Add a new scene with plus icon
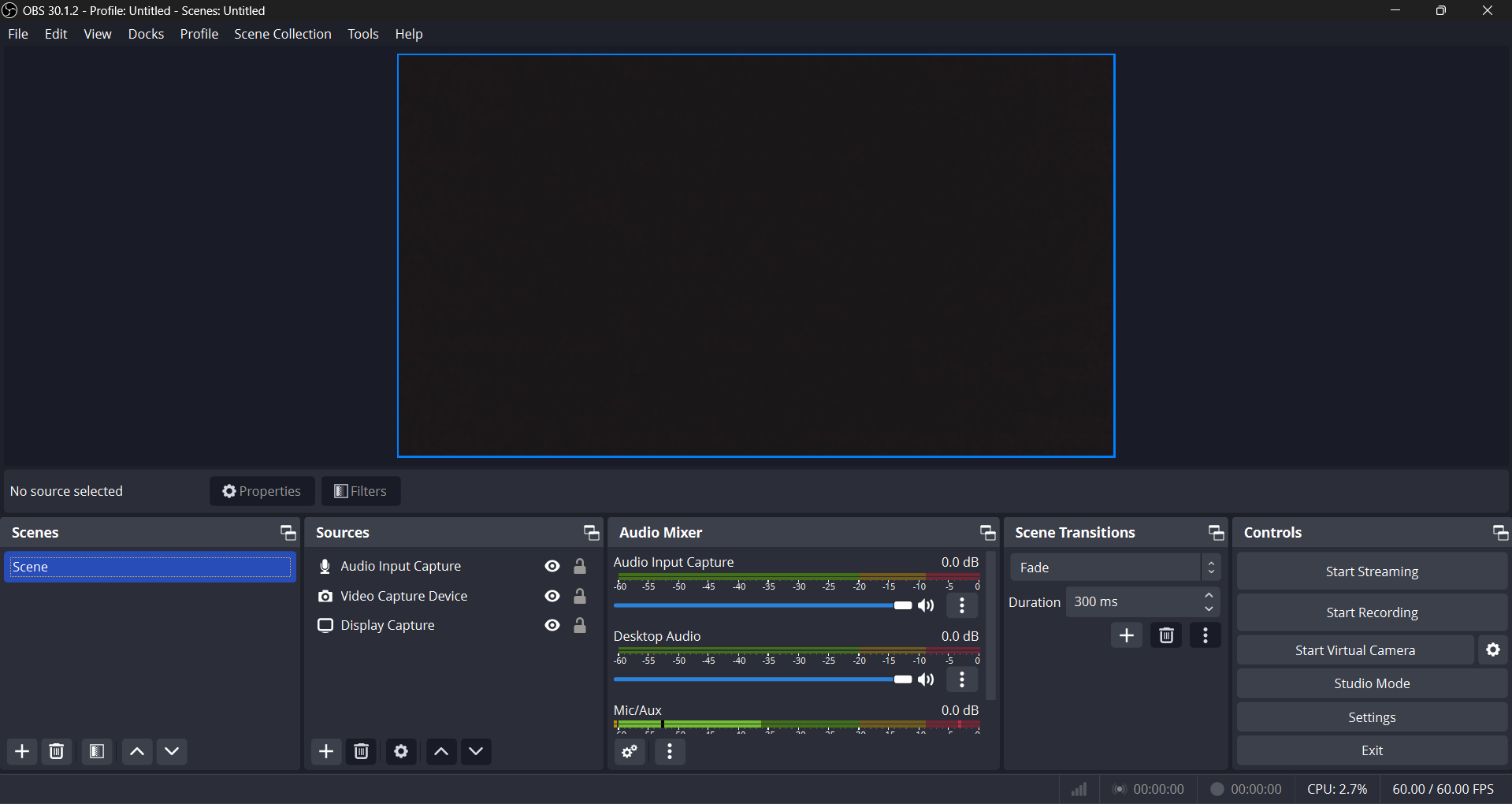Screen dimensions: 1512x804 pos(22,751)
